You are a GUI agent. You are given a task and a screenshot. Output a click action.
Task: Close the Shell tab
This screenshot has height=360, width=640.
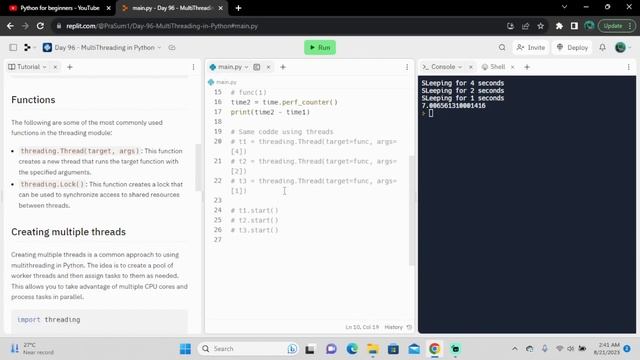pos(513,67)
